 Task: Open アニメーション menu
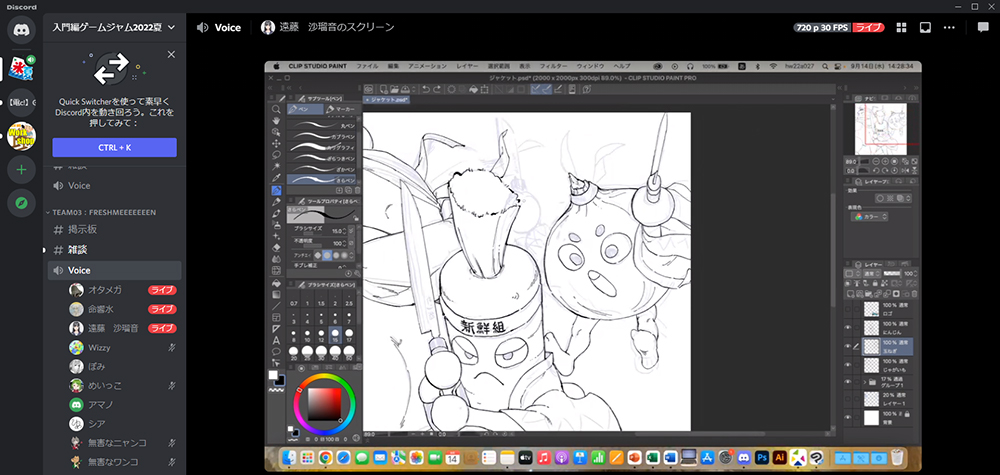point(428,66)
